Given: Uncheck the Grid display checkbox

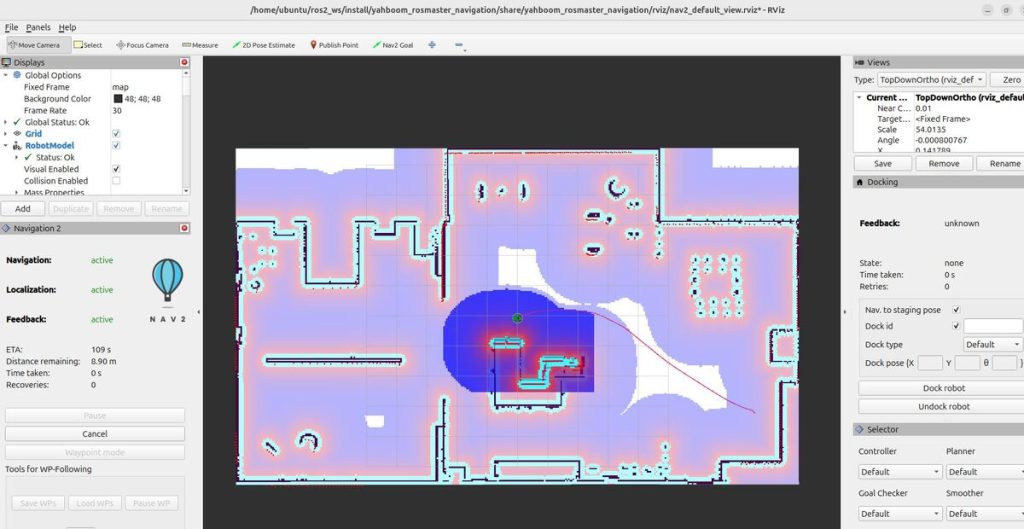Looking at the screenshot, I should click(x=117, y=134).
